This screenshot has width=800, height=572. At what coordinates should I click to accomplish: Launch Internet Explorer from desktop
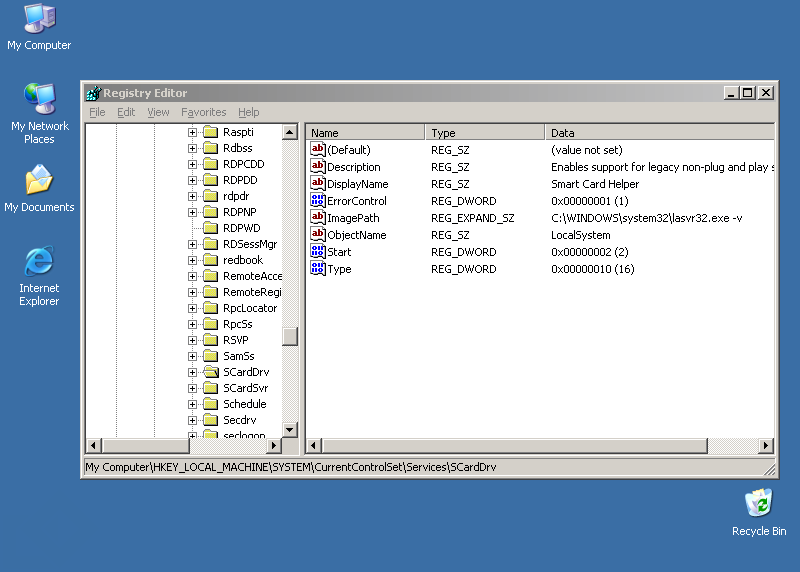point(39,276)
